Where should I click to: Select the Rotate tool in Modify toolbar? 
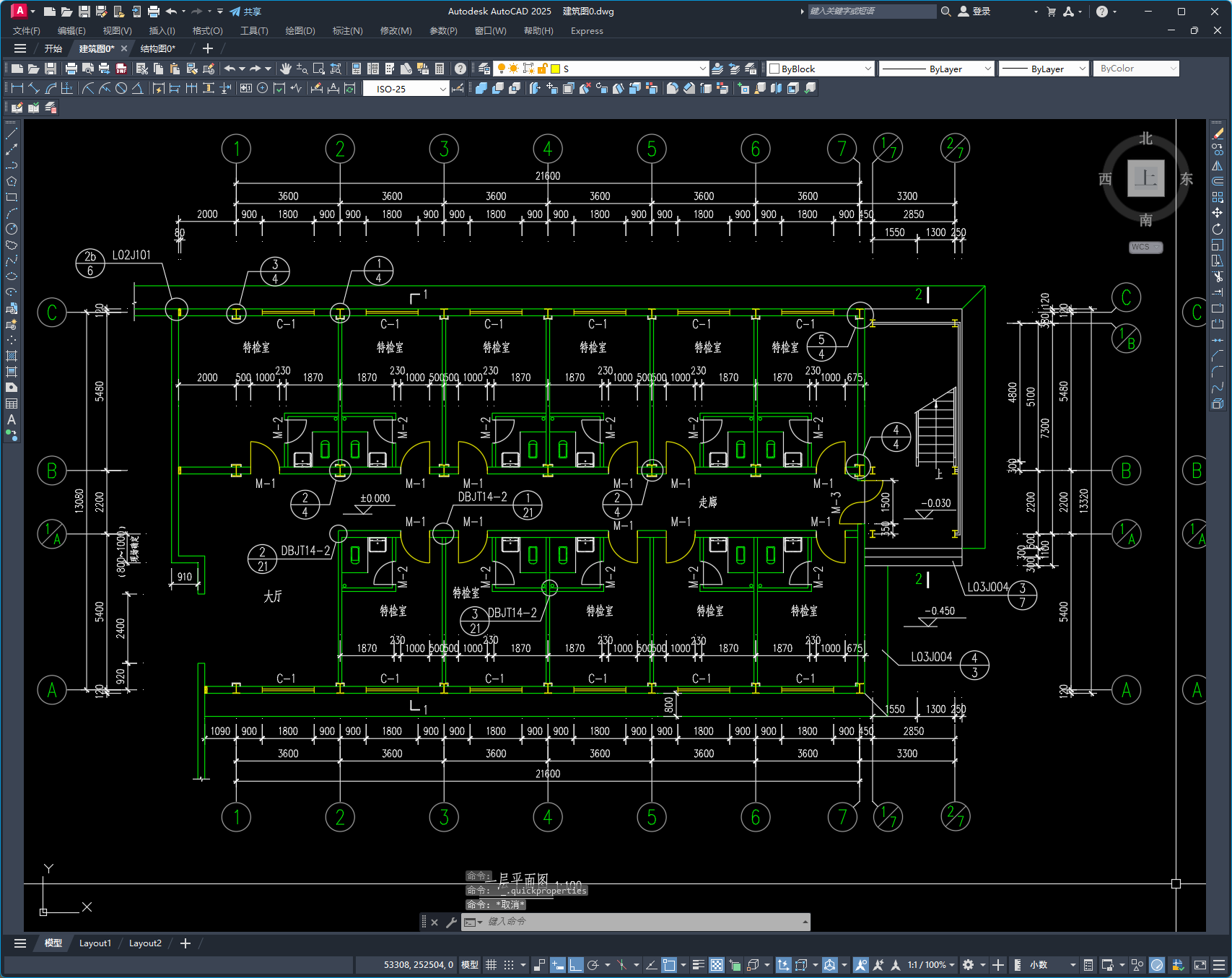point(1218,229)
